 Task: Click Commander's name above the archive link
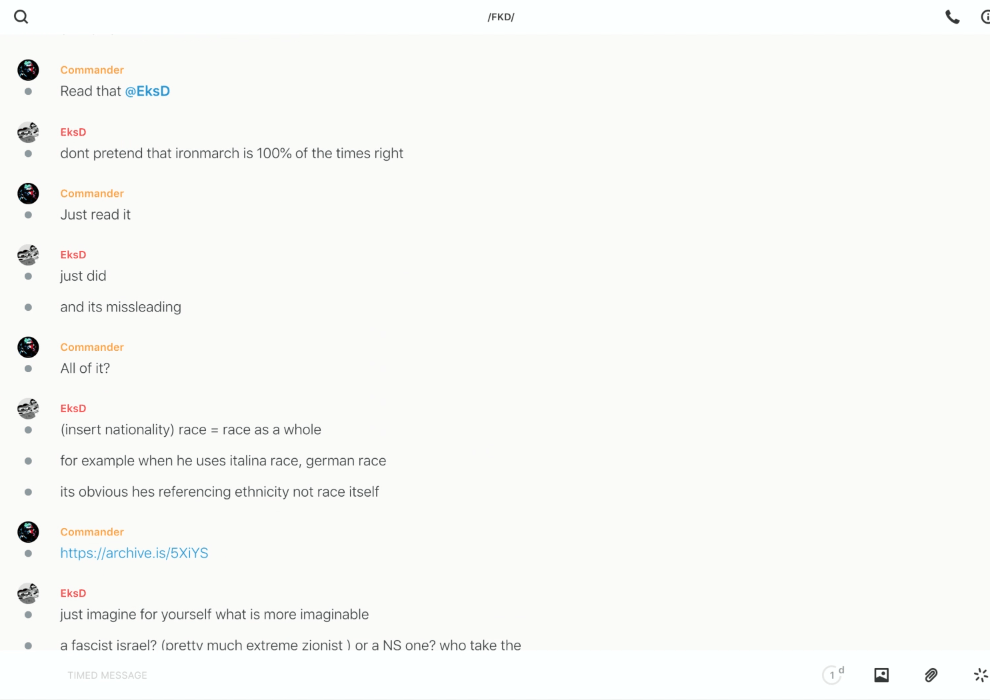coord(92,532)
